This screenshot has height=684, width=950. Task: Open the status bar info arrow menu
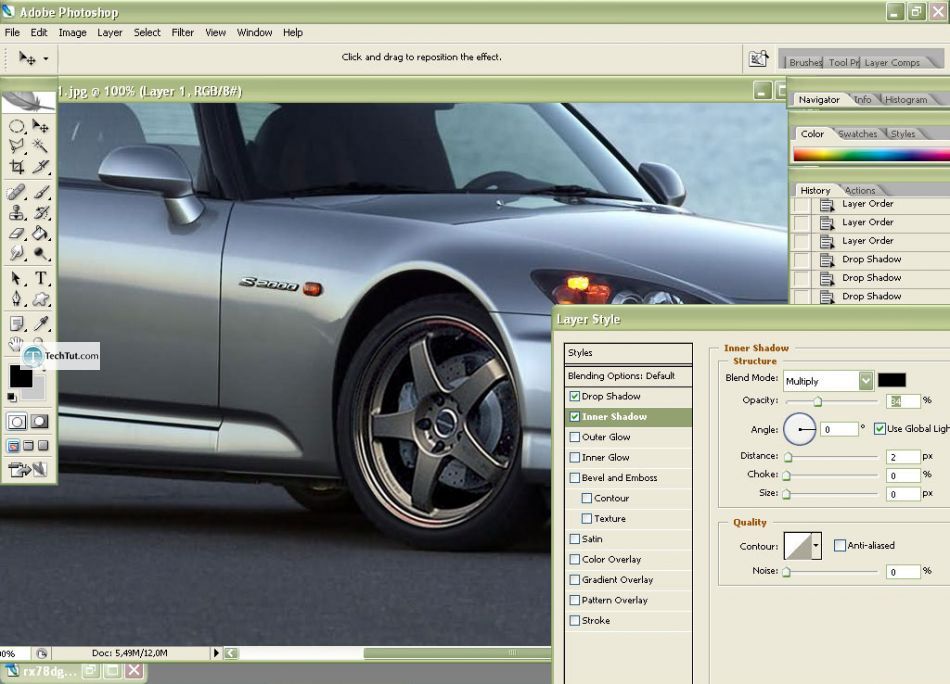coord(216,653)
